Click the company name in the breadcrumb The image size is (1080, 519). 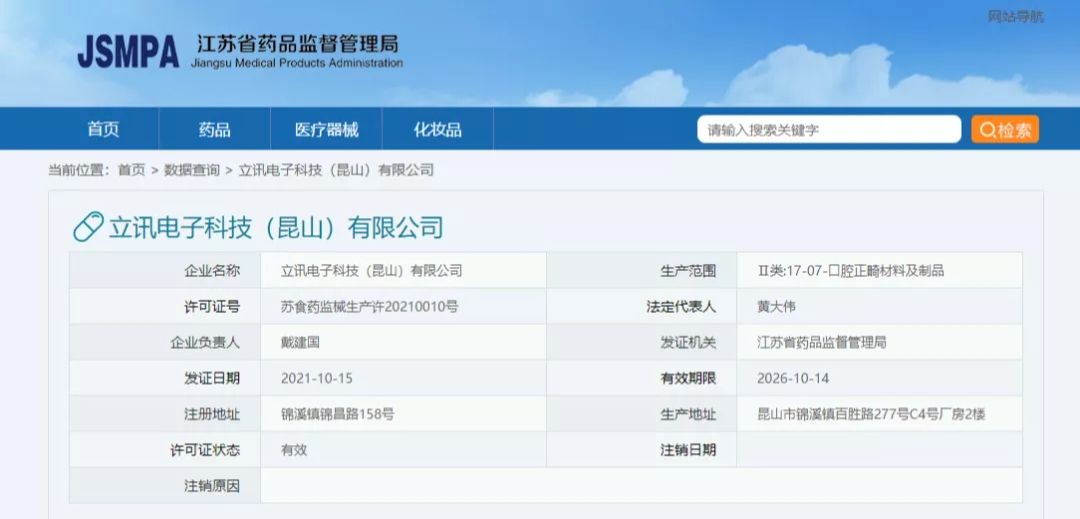click(336, 170)
